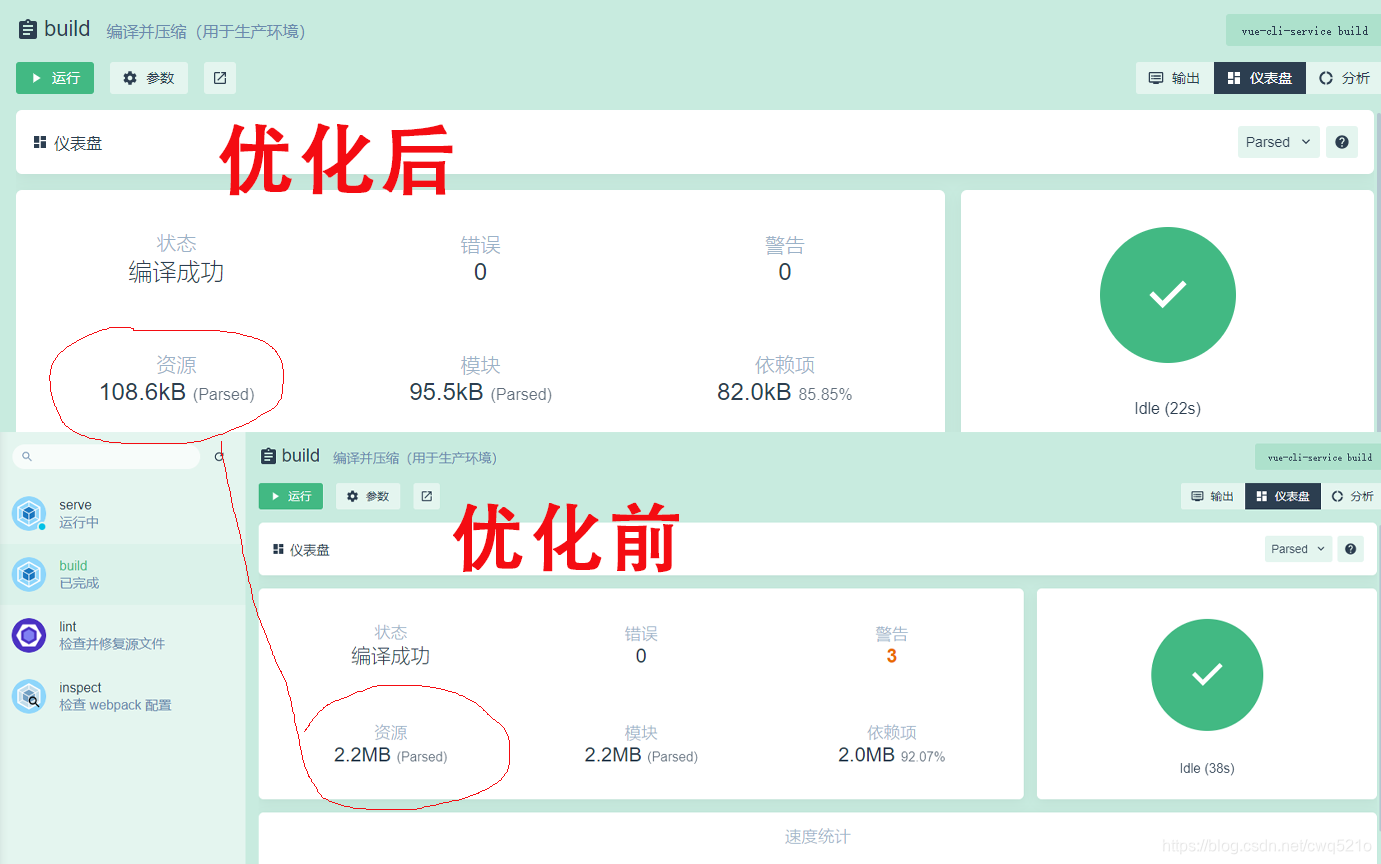The height and width of the screenshot is (864, 1381).
Task: Click the lint task ESLint icon
Action: 29,635
